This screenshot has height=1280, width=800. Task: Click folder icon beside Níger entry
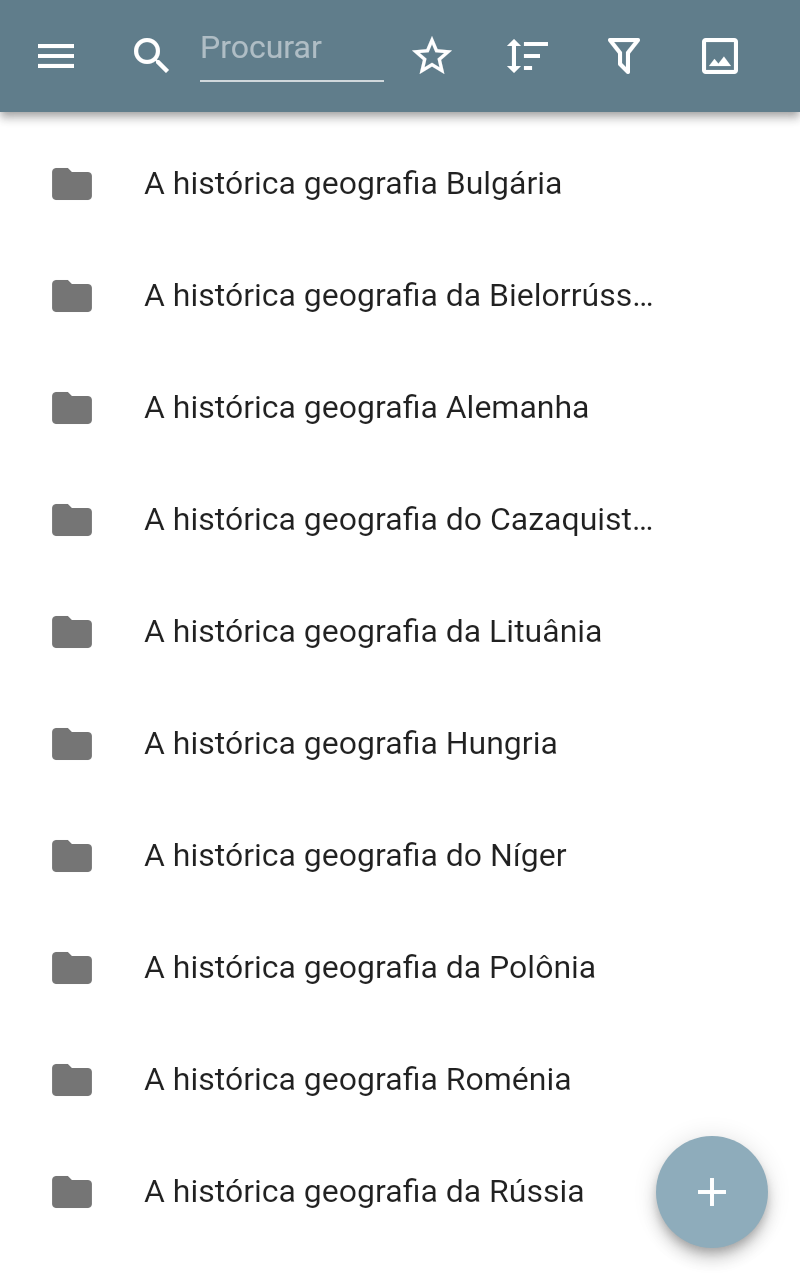click(72, 856)
